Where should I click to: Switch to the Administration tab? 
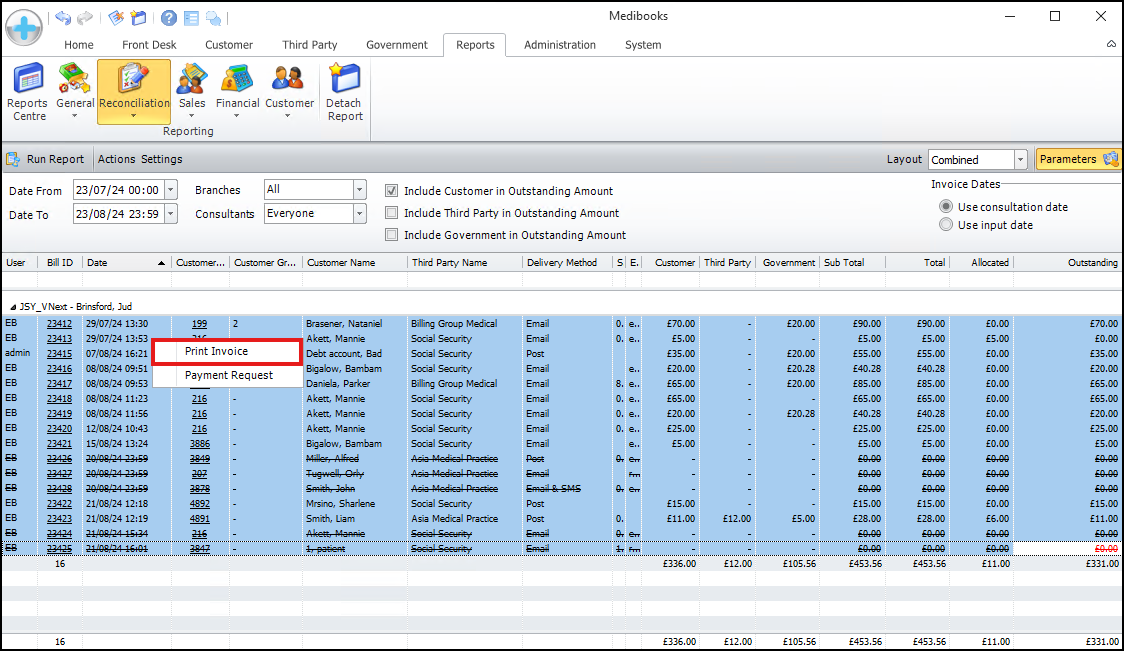[559, 45]
